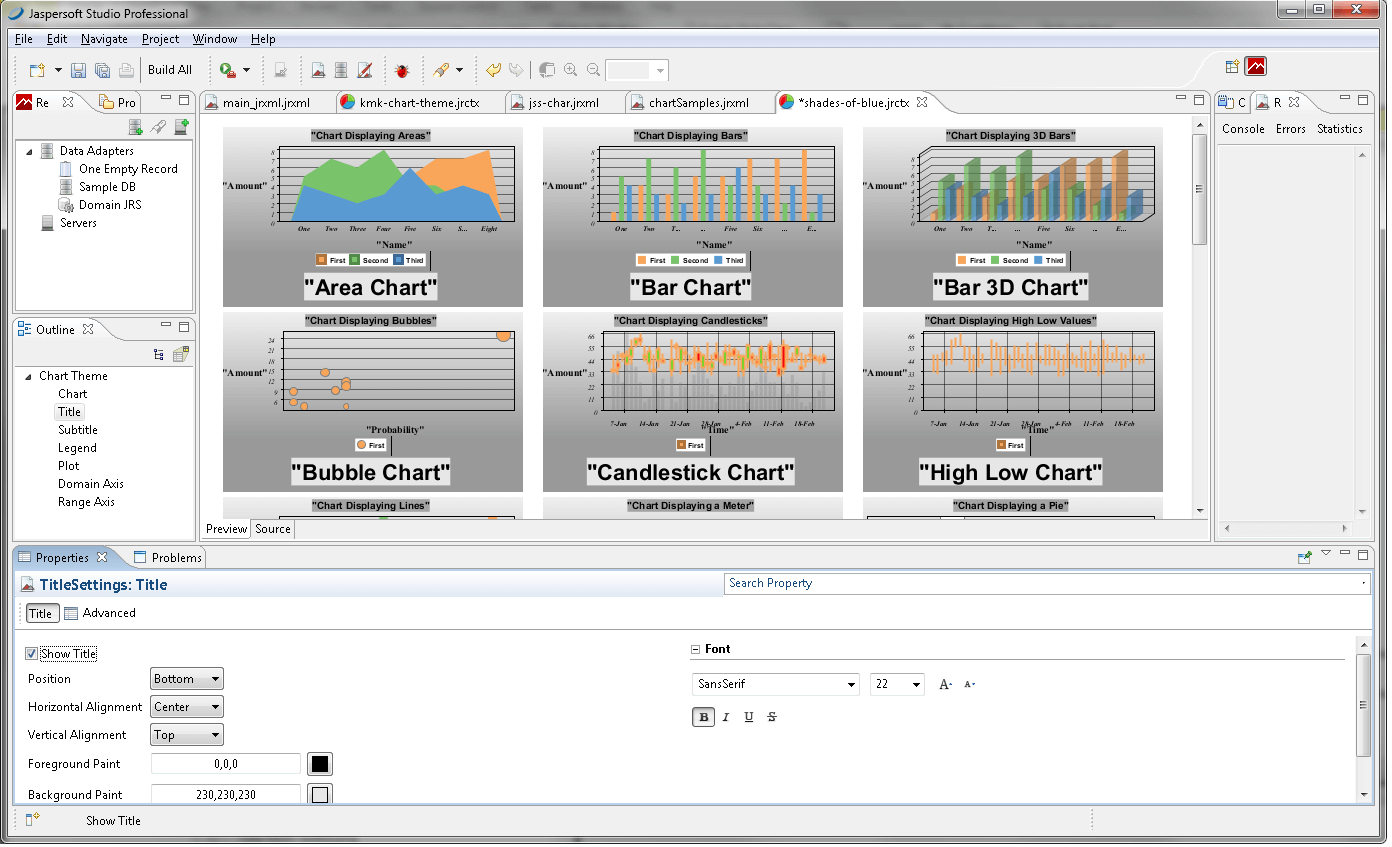This screenshot has width=1392, height=847.
Task: Select Domain Axis in the Outline
Action: coord(91,484)
